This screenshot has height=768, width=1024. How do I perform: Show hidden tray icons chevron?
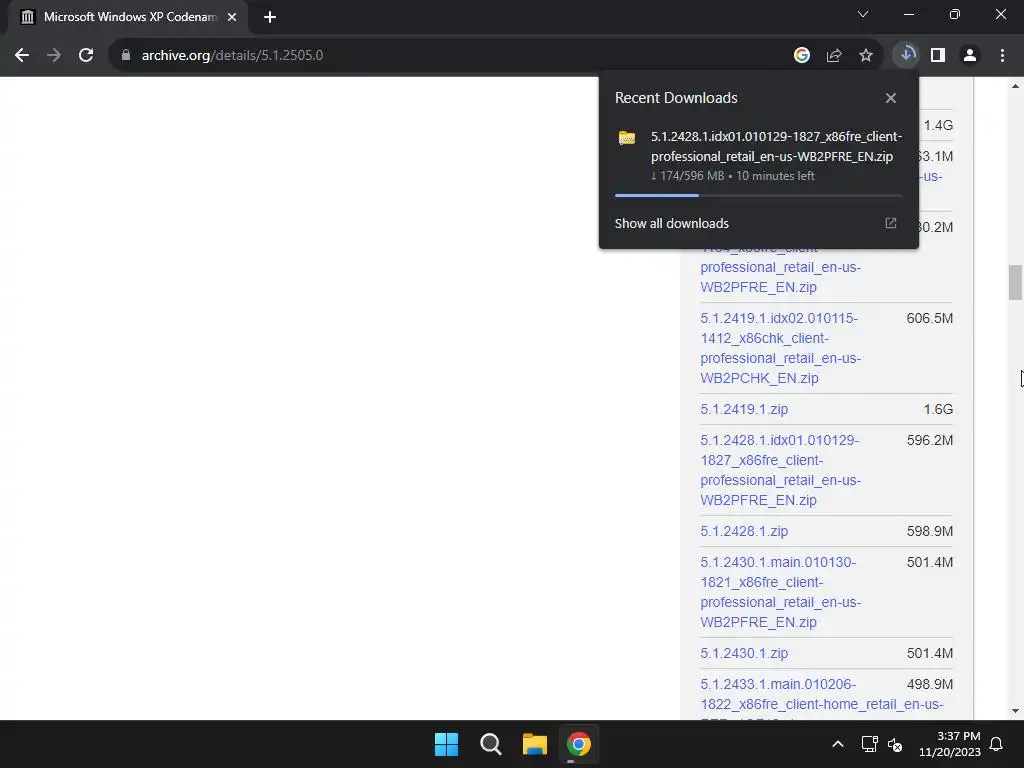coord(838,744)
